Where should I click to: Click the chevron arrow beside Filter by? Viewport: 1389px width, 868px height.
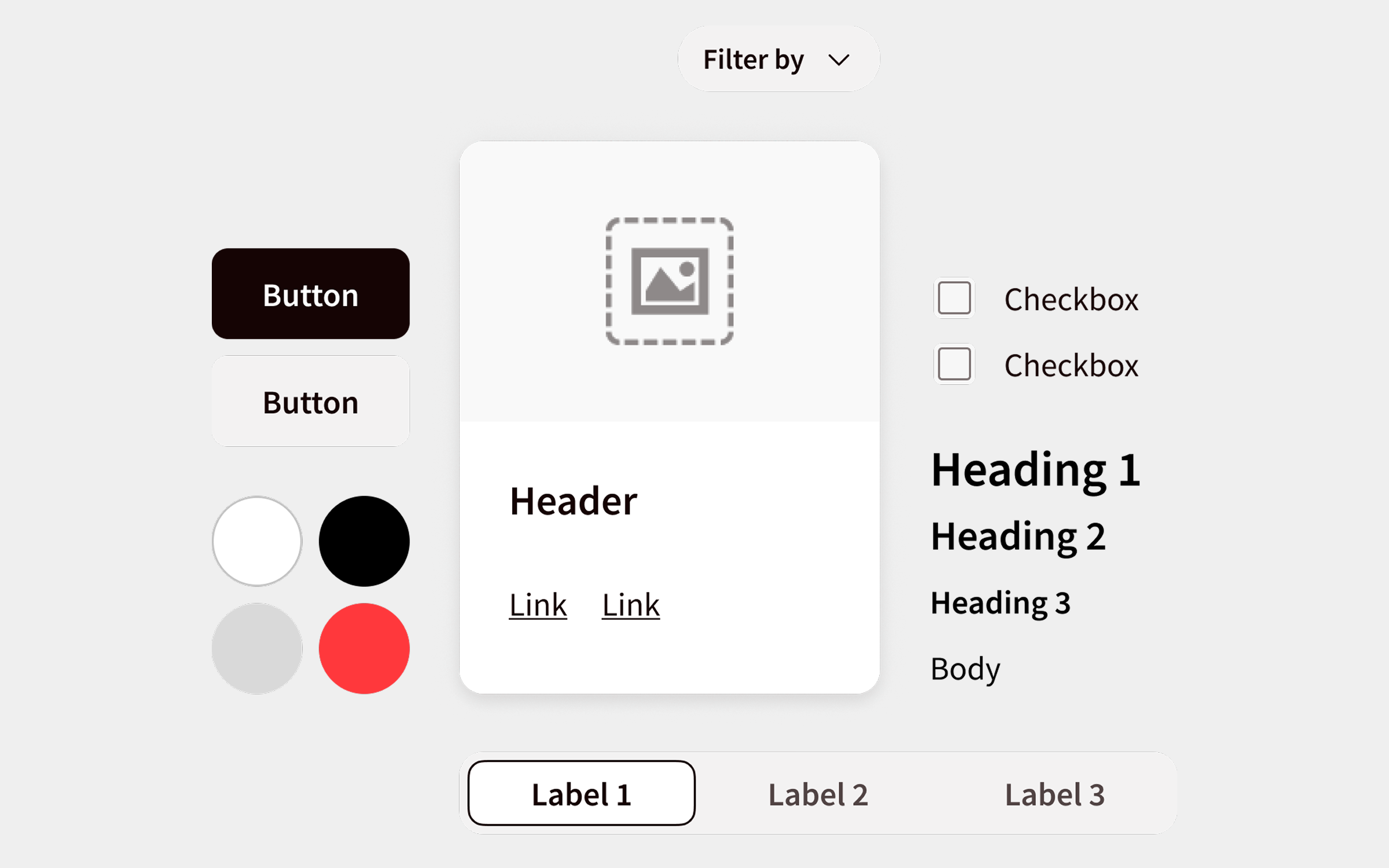point(839,60)
